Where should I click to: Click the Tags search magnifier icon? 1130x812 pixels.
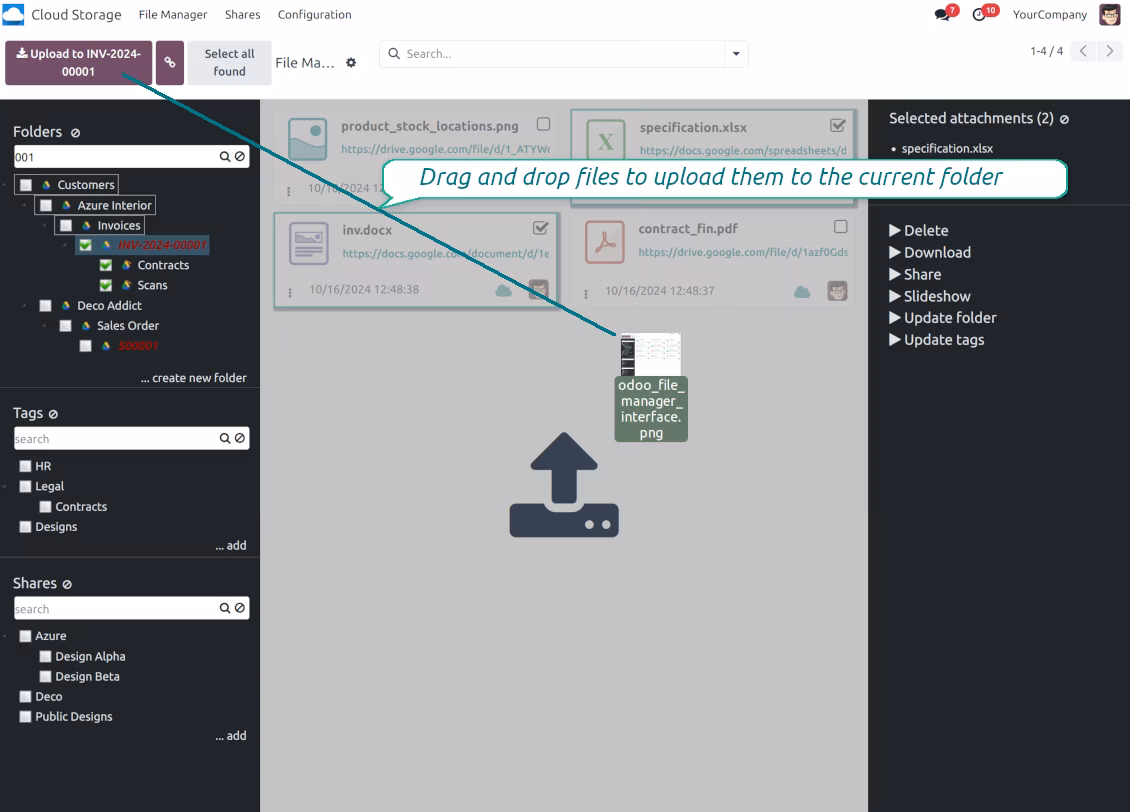[x=225, y=438]
